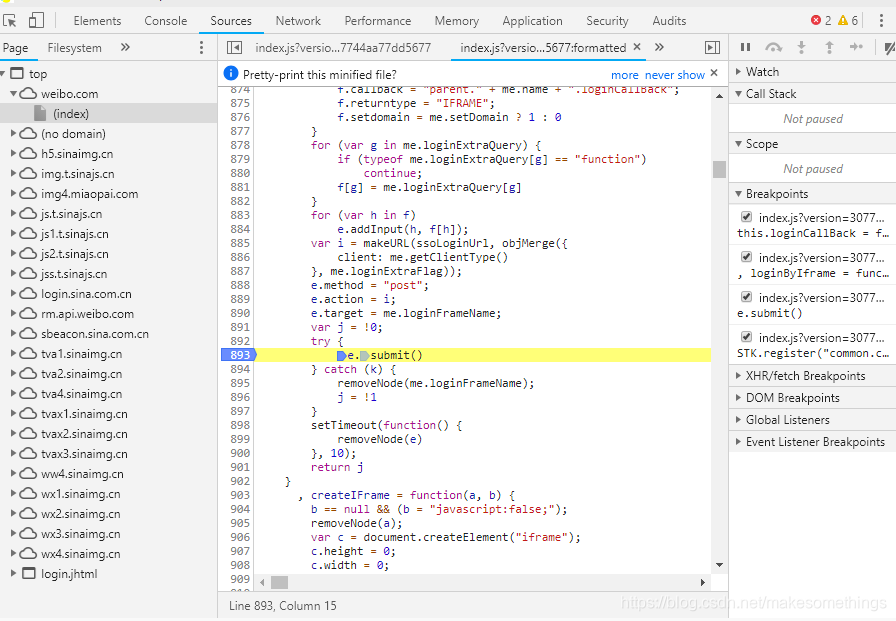The width and height of the screenshot is (896, 621).
Task: Collapse the top frame node
Action: point(3,74)
